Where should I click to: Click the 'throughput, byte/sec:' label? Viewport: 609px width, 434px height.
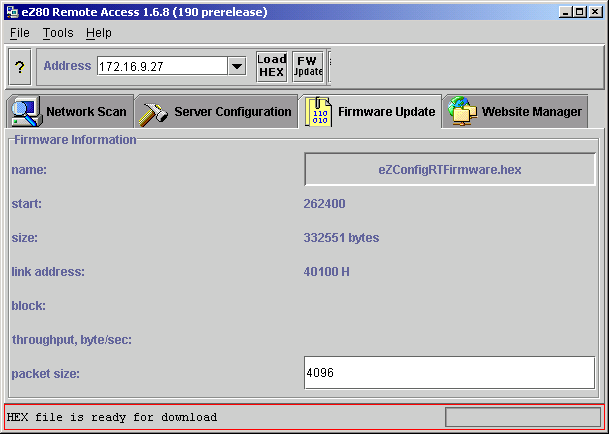pyautogui.click(x=72, y=340)
